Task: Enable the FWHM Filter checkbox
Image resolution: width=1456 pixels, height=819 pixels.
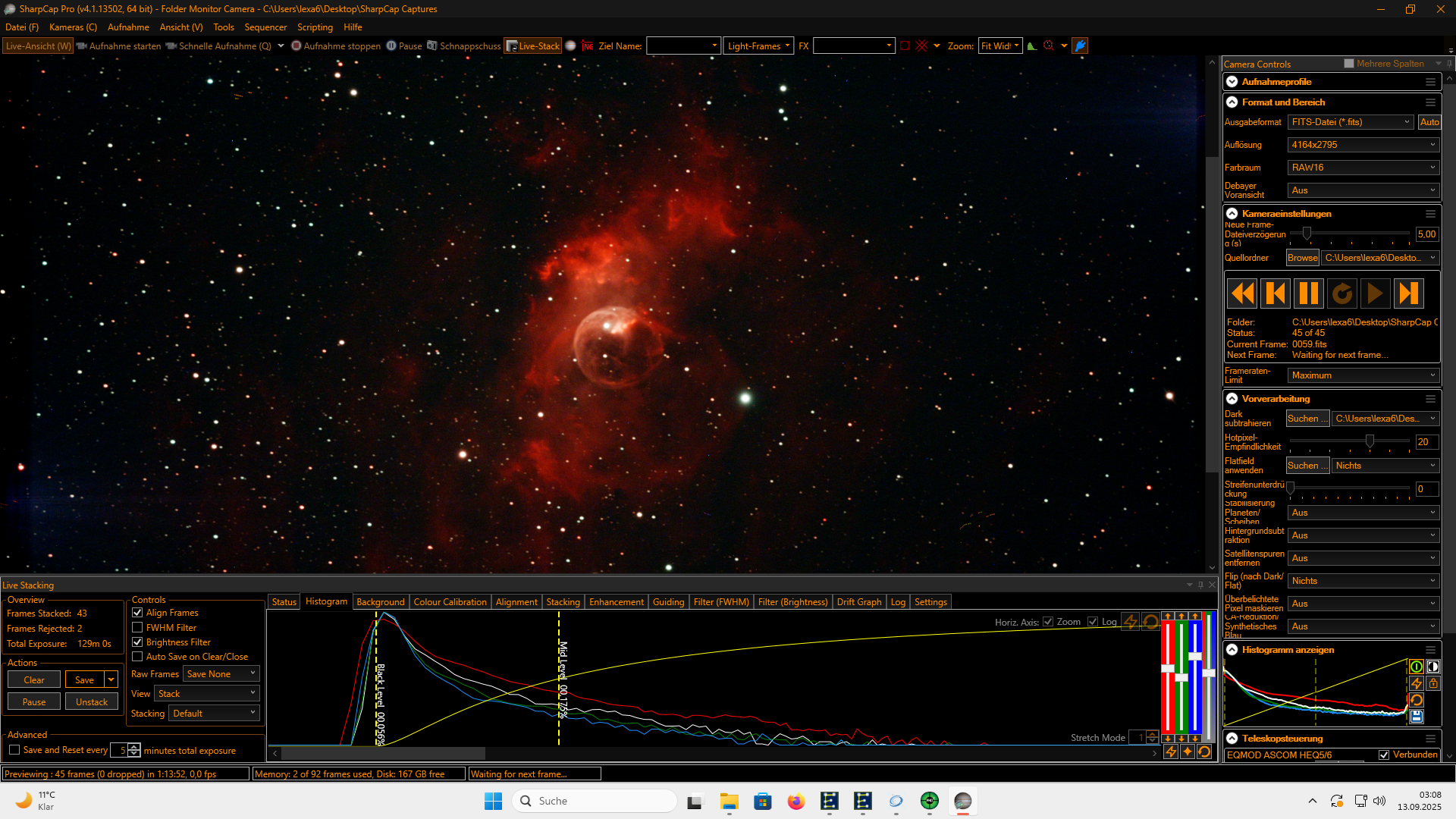Action: (x=137, y=628)
